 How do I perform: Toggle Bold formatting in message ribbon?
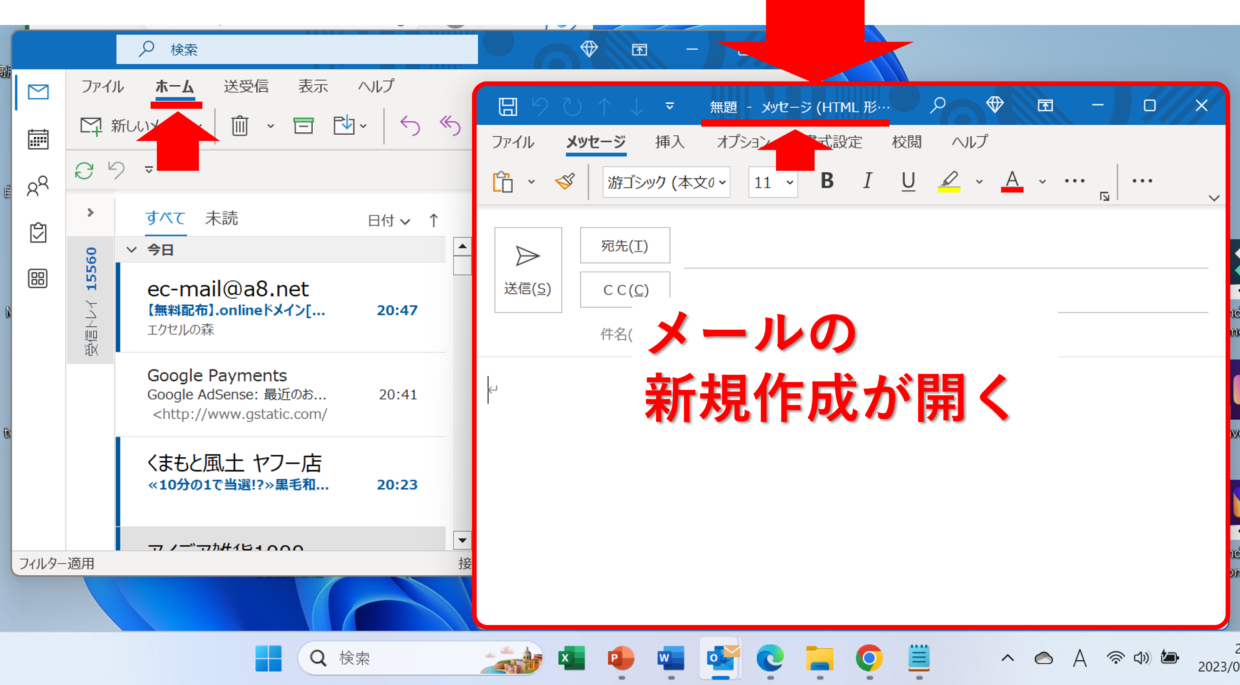[x=827, y=181]
